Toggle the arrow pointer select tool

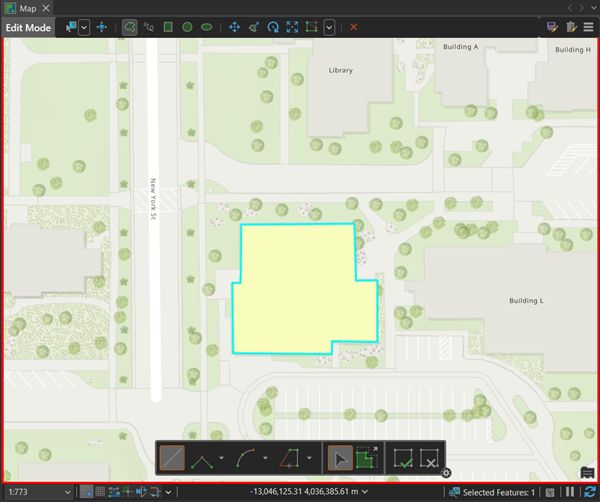(x=340, y=458)
